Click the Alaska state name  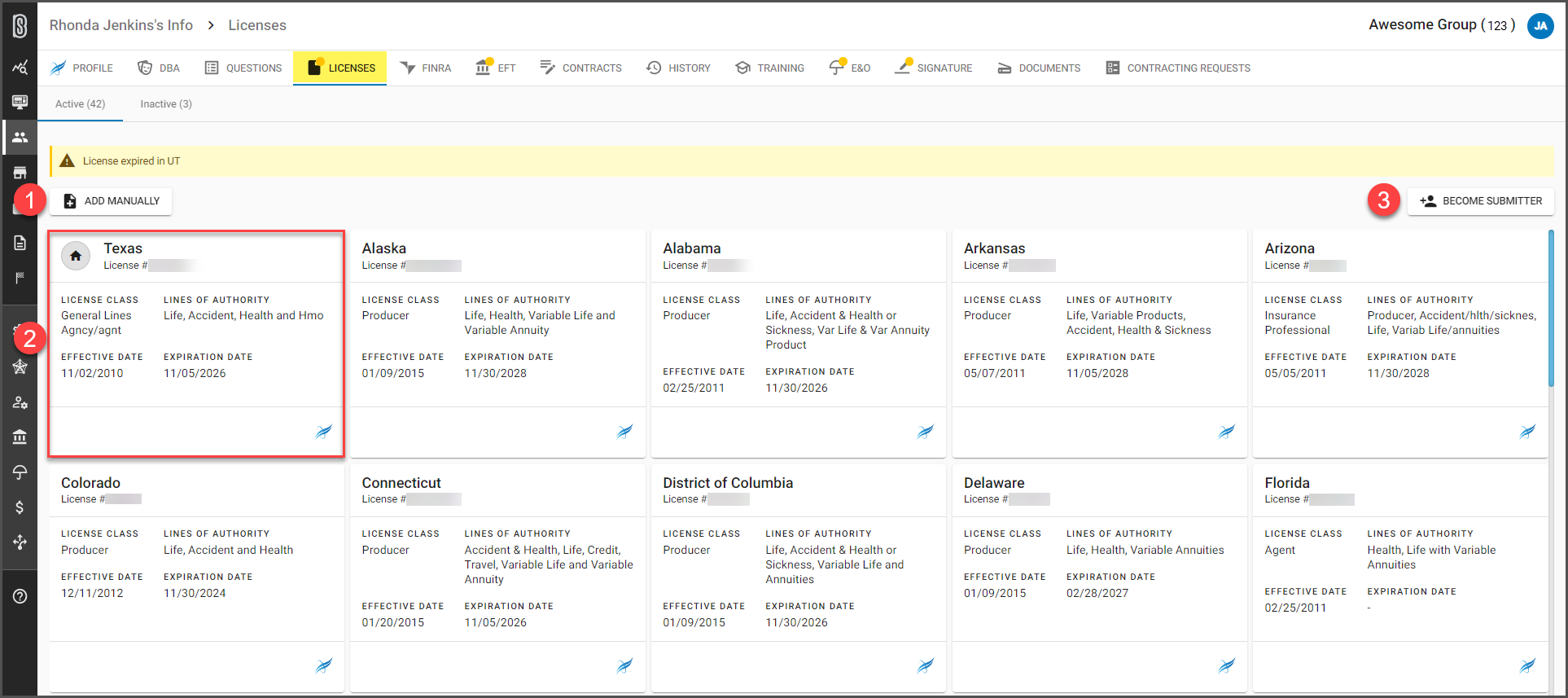(x=384, y=248)
